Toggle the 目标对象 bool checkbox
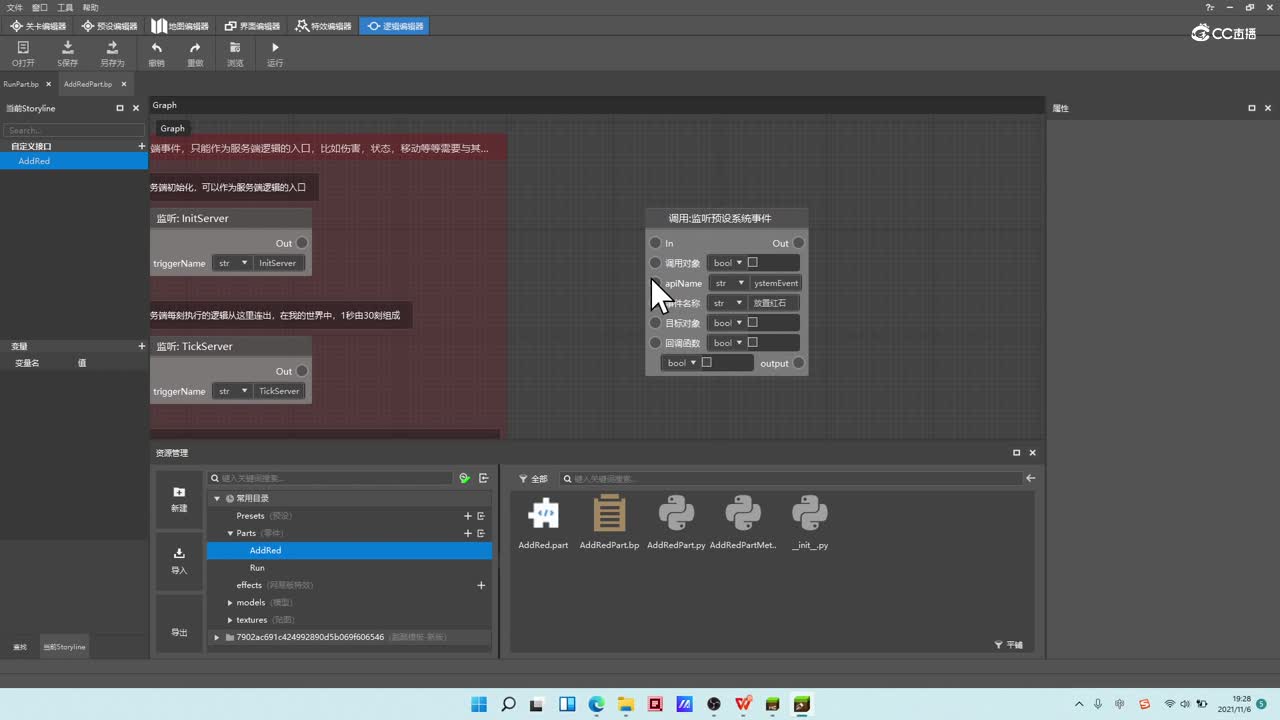This screenshot has height=720, width=1280. click(753, 323)
